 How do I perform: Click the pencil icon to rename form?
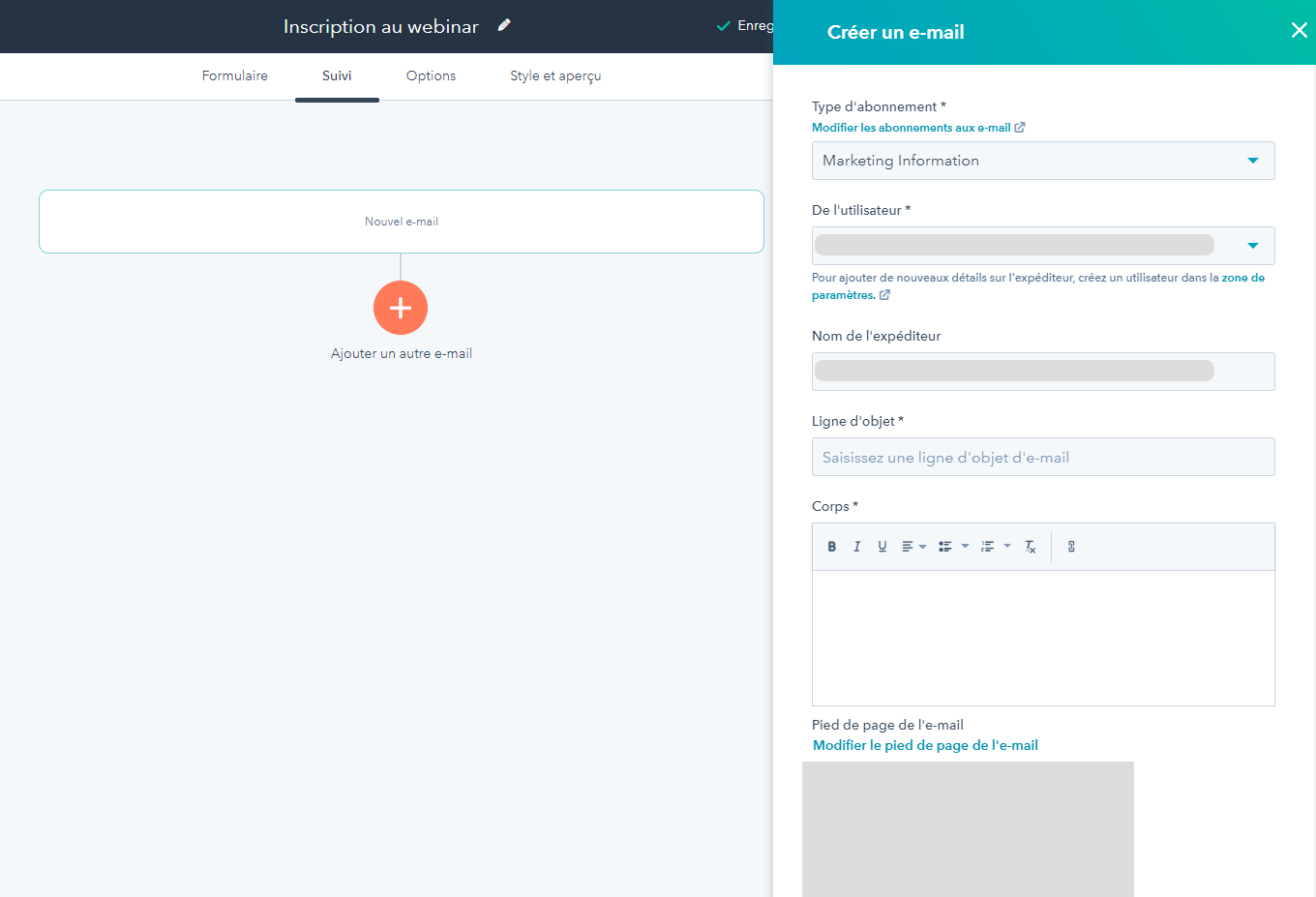point(504,26)
